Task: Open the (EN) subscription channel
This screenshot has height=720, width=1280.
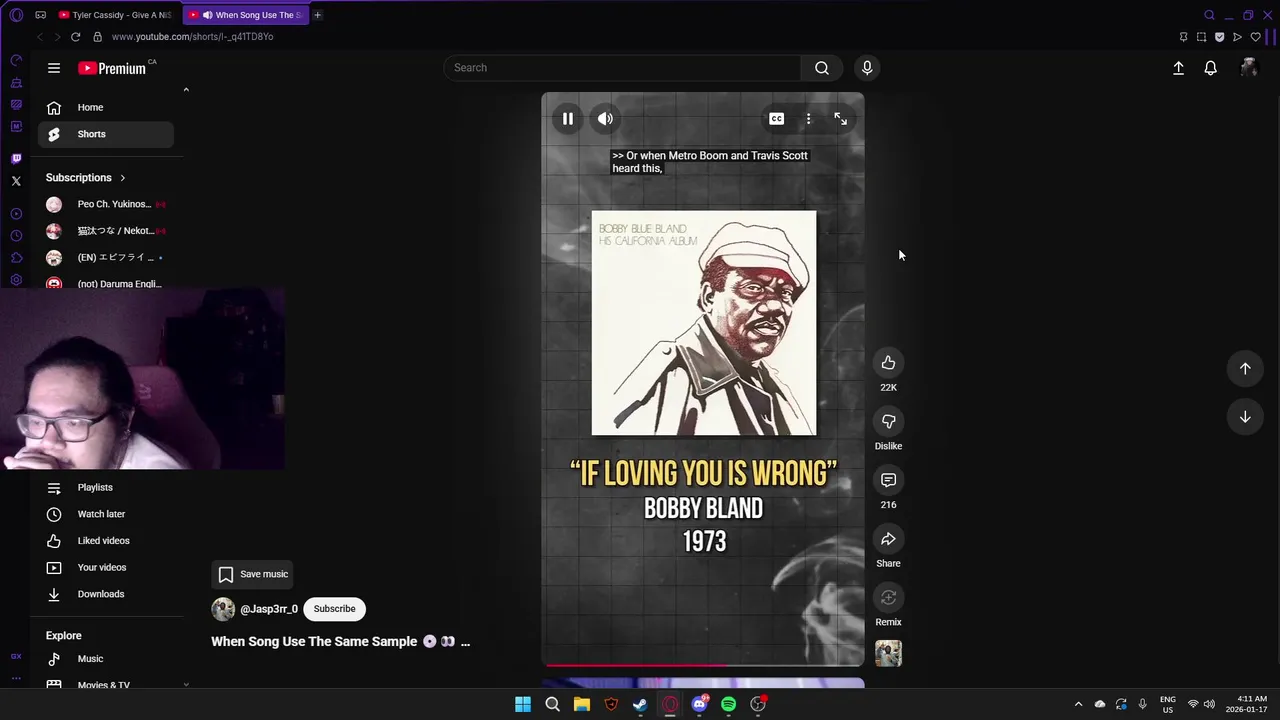Action: (106, 257)
